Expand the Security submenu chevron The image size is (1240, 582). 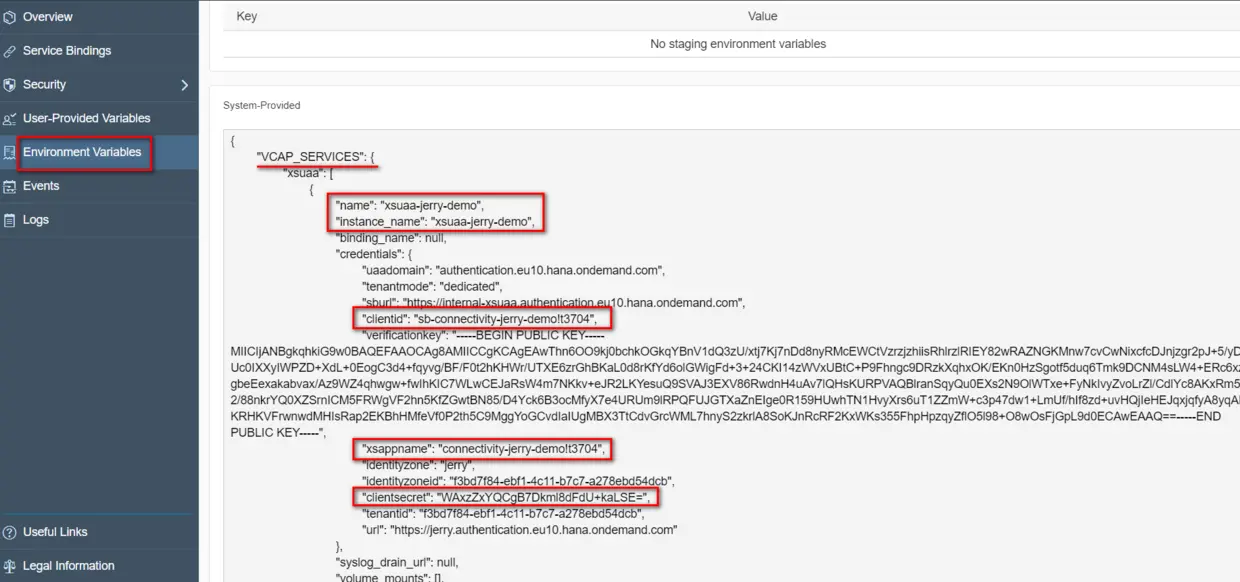(184, 85)
